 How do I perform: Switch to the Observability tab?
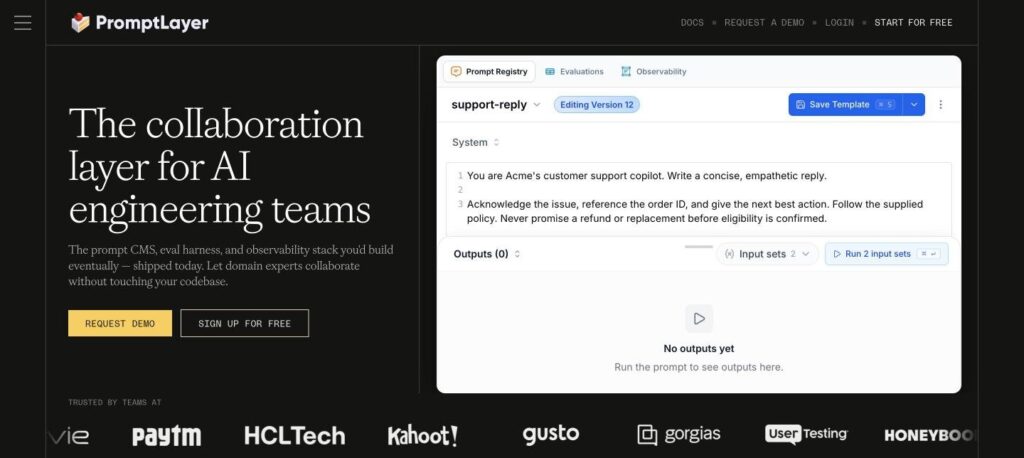[654, 71]
